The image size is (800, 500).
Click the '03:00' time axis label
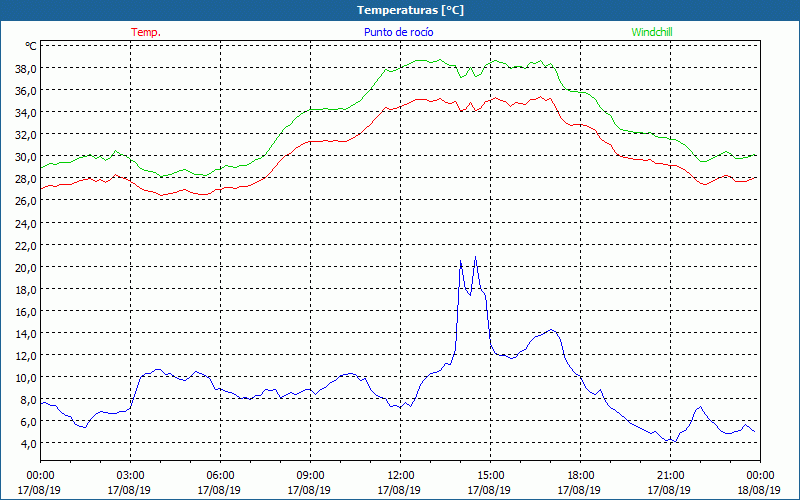130,475
